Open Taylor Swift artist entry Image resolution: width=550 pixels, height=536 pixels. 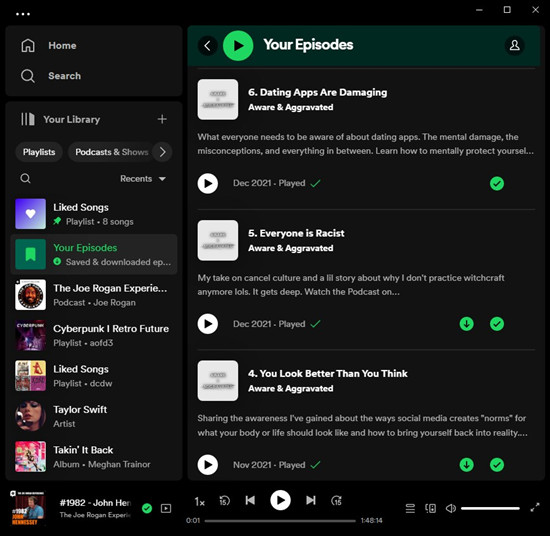point(94,416)
